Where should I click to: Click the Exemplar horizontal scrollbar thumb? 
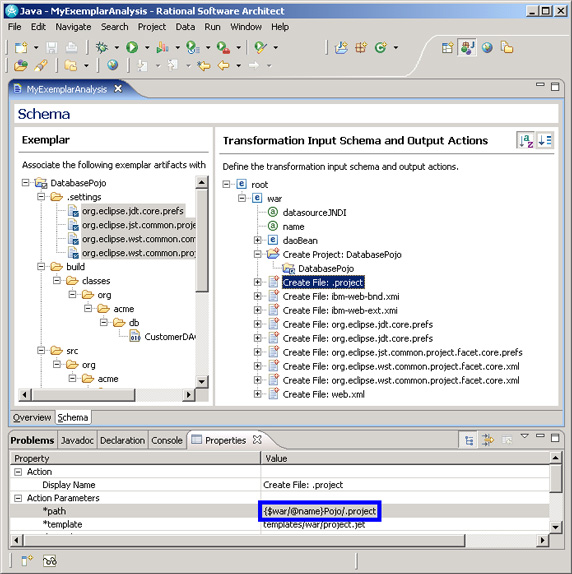pos(83,395)
